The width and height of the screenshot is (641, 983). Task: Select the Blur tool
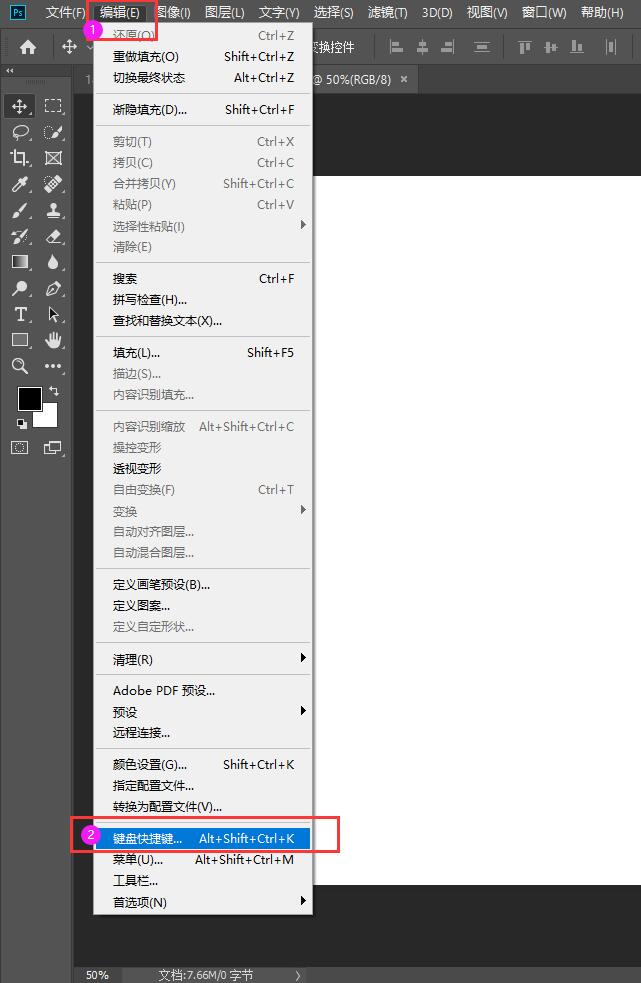point(53,262)
